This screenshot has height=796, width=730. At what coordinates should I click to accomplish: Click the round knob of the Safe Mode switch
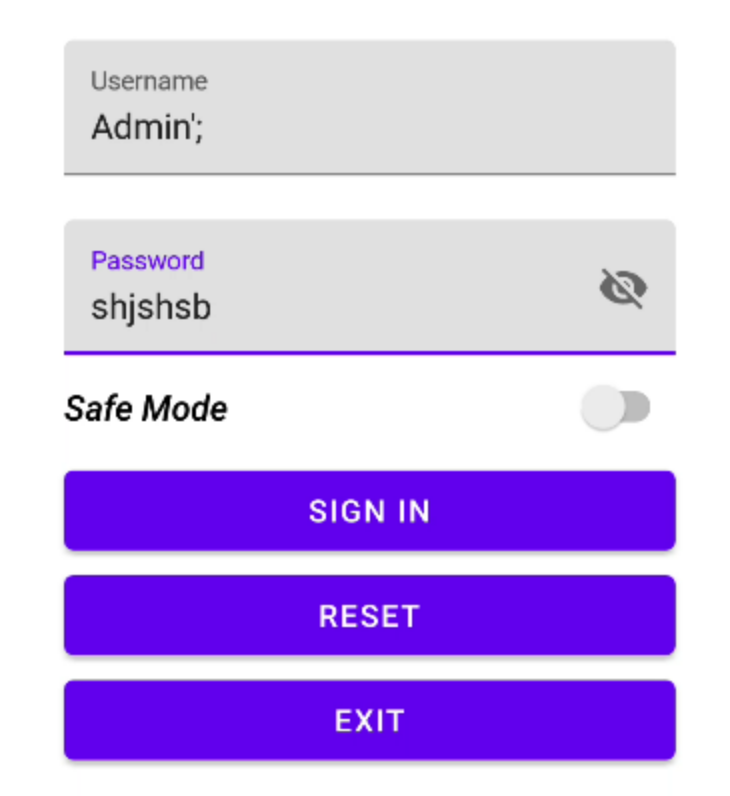click(603, 408)
